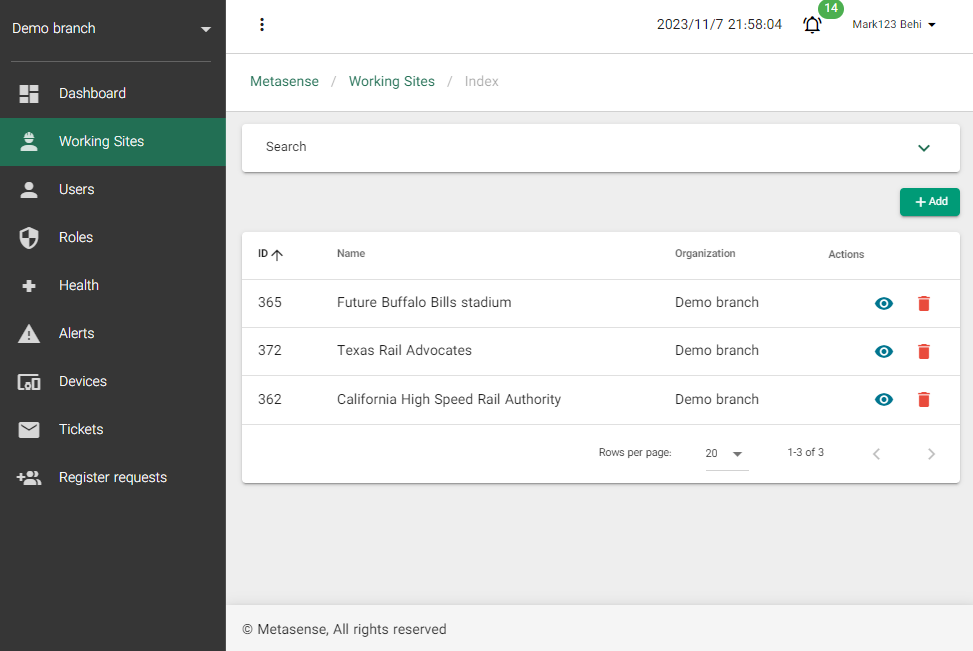
Task: Change rows per page dropdown
Action: [726, 454]
